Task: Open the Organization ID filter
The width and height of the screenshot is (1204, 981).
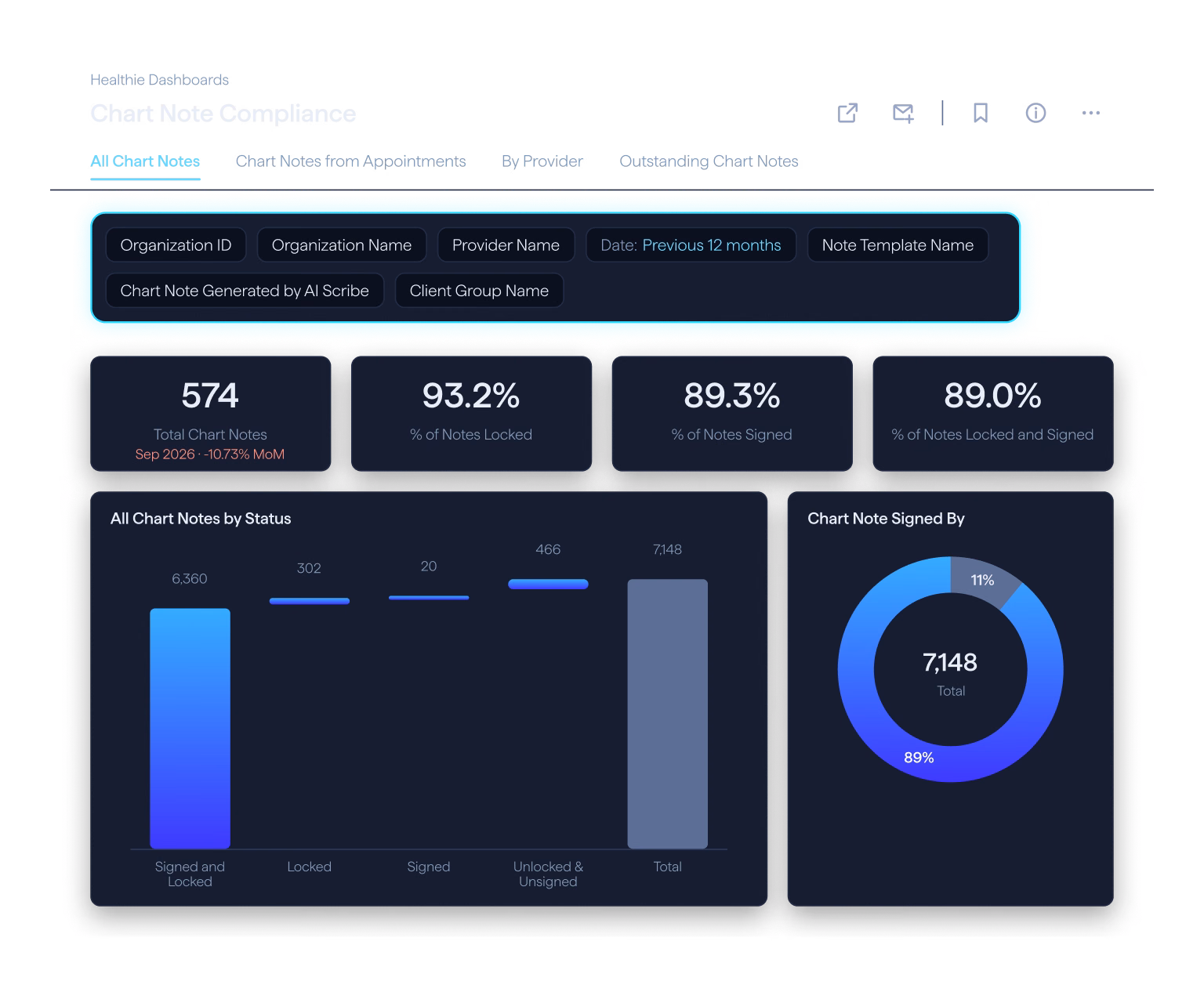Action: pyautogui.click(x=176, y=245)
